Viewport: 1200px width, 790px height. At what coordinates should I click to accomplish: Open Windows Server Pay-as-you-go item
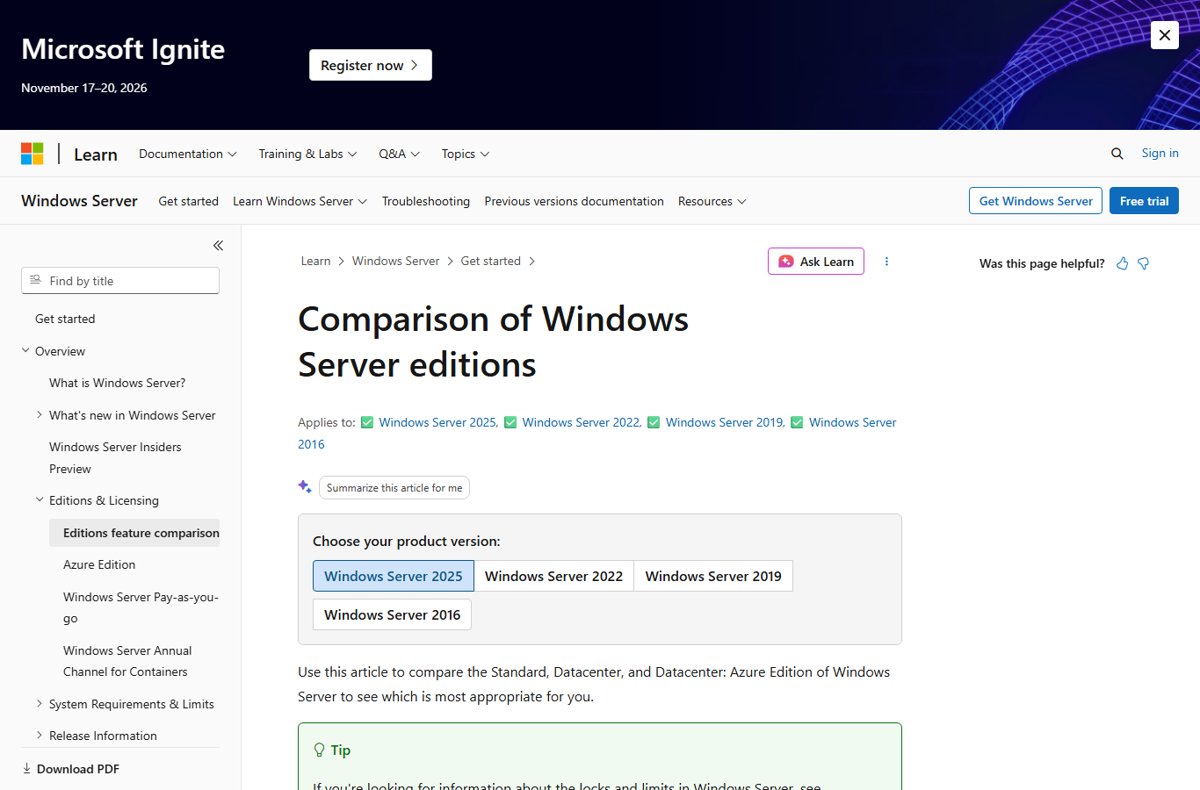(140, 608)
